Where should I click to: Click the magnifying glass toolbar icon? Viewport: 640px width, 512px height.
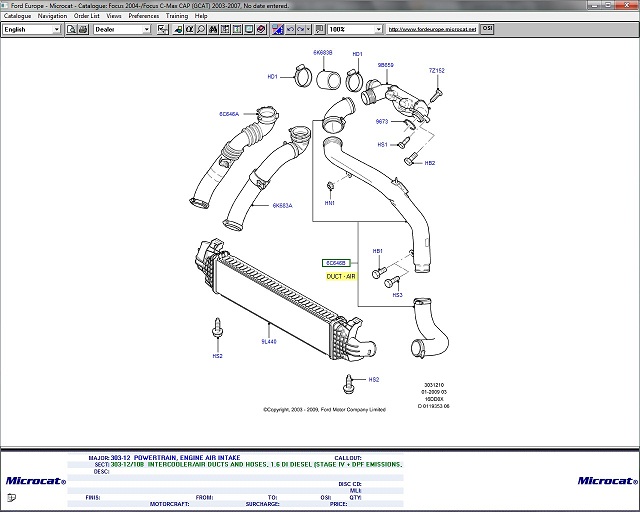tap(201, 29)
